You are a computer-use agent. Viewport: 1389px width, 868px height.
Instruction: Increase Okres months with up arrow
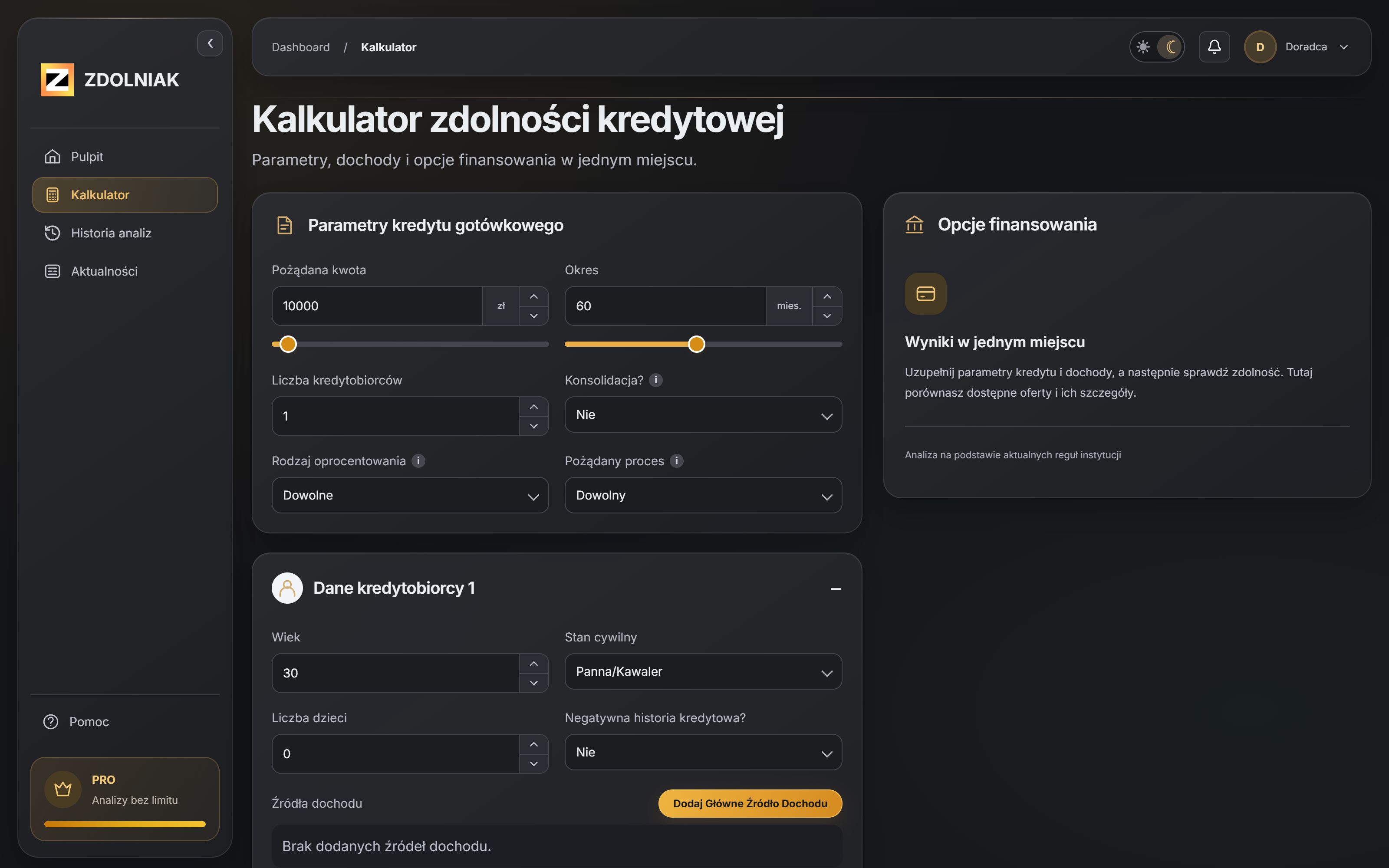[x=827, y=296]
